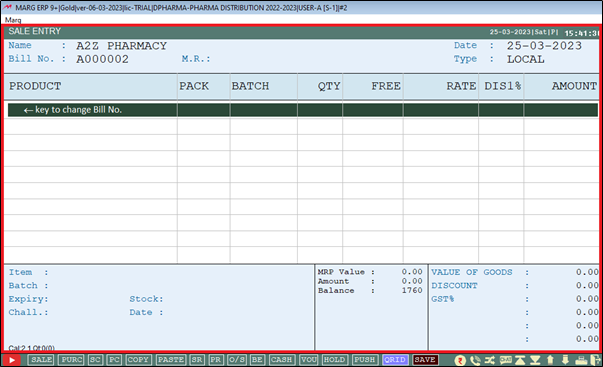
Task: Click the A2Z PHARMACY name field
Action: pos(121,46)
